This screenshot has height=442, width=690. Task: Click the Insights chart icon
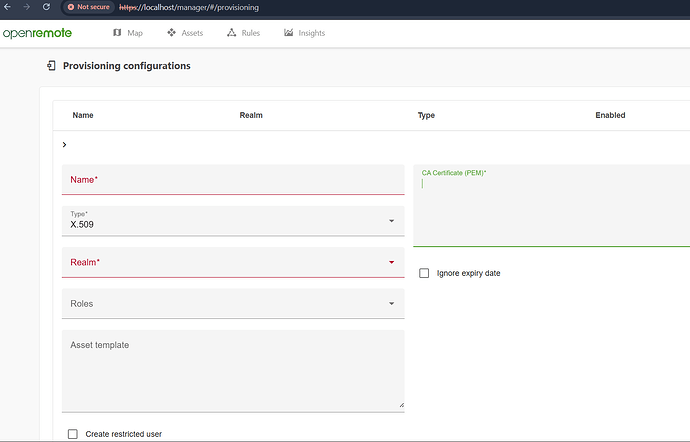point(288,33)
